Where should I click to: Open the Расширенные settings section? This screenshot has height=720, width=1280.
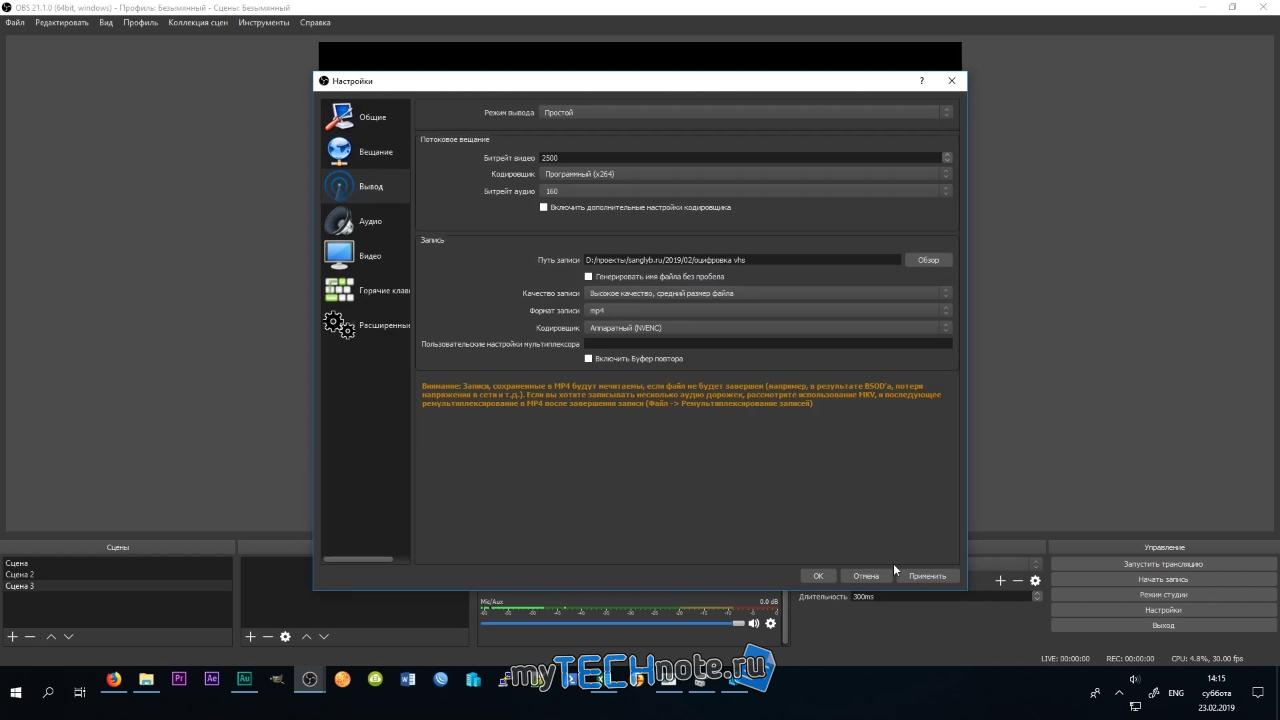click(x=366, y=325)
